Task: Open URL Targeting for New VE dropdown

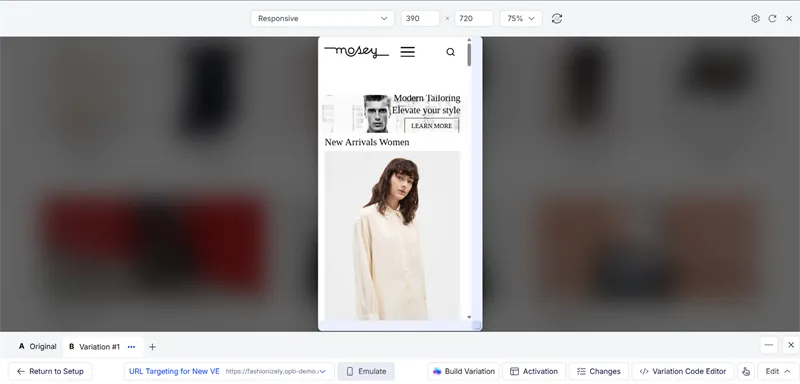Action: (x=229, y=371)
